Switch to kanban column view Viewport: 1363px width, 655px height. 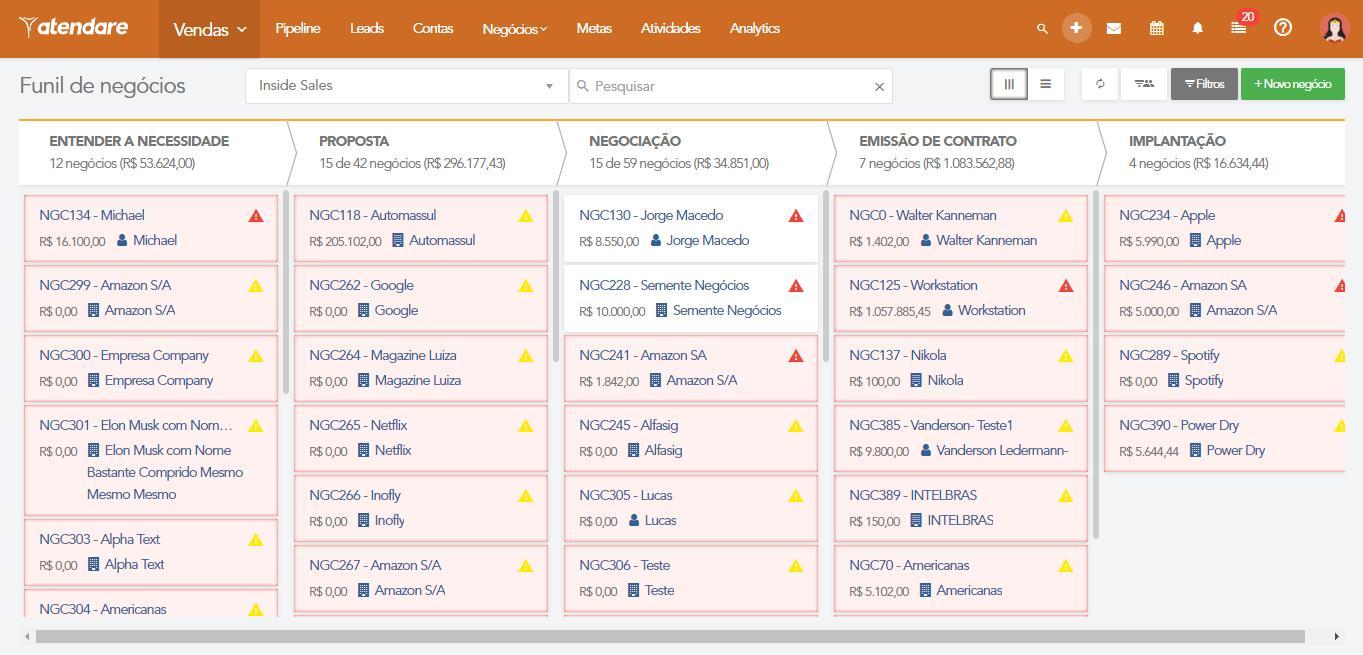pyautogui.click(x=1009, y=84)
